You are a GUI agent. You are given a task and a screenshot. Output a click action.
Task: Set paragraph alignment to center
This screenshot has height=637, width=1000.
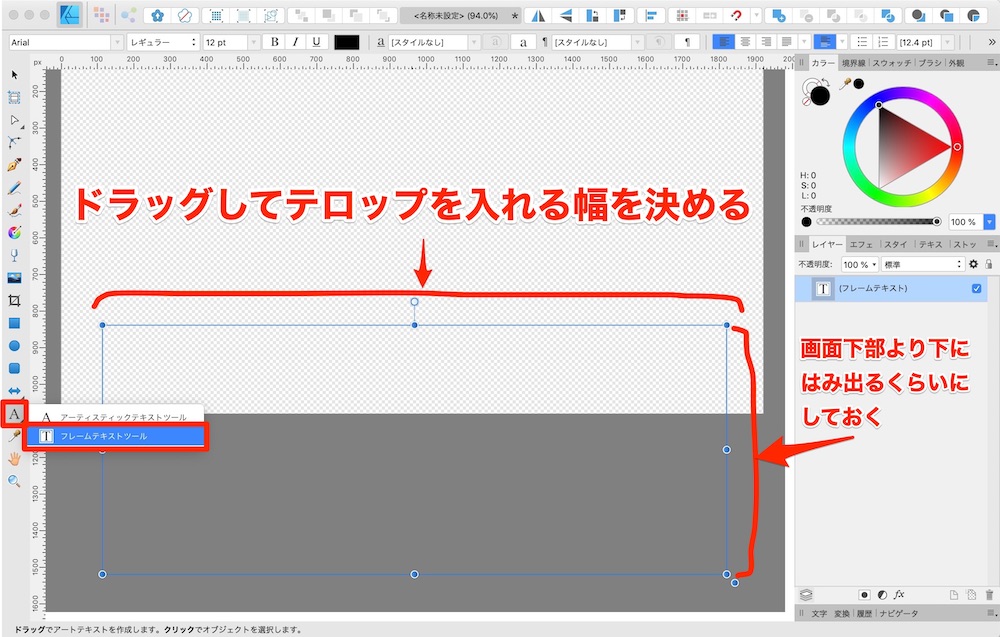(745, 42)
